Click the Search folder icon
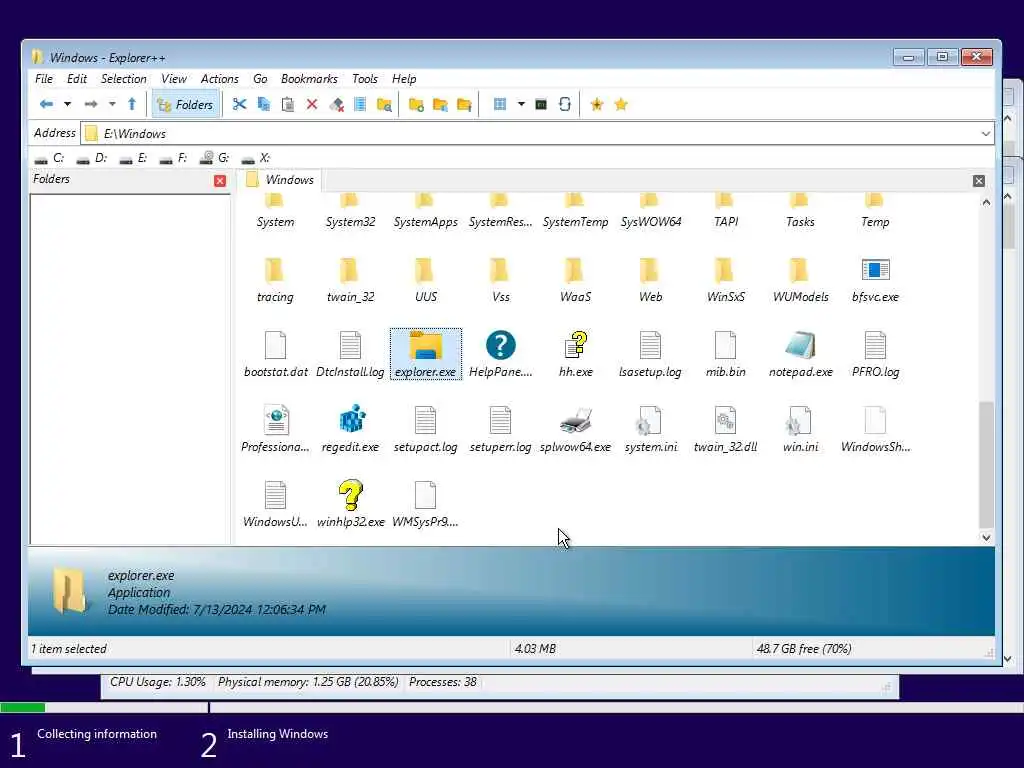The width and height of the screenshot is (1024, 768). pyautogui.click(x=384, y=104)
